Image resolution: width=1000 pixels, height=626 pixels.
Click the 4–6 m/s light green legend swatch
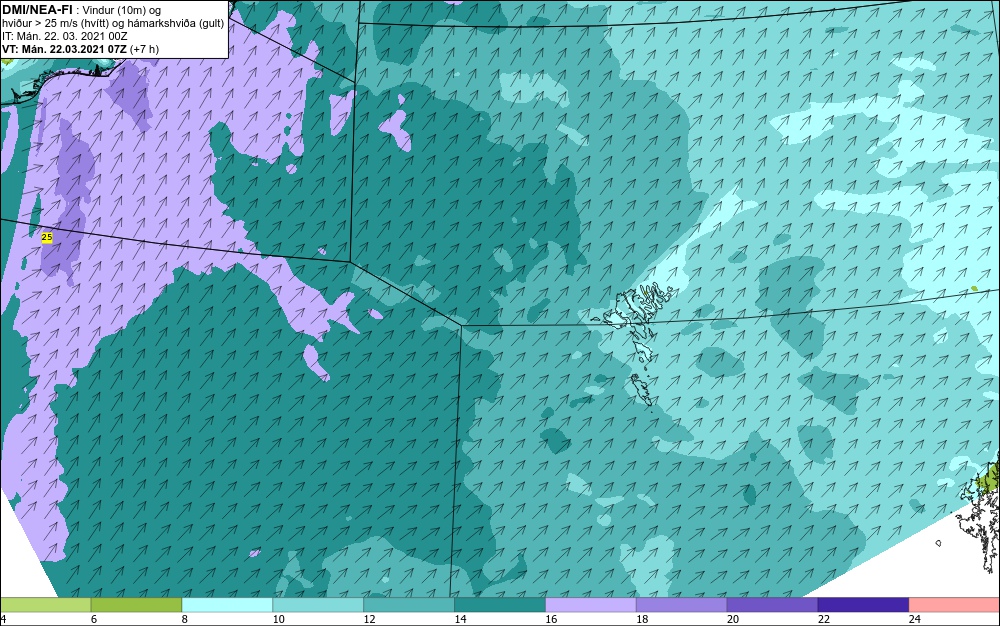[x=45, y=605]
